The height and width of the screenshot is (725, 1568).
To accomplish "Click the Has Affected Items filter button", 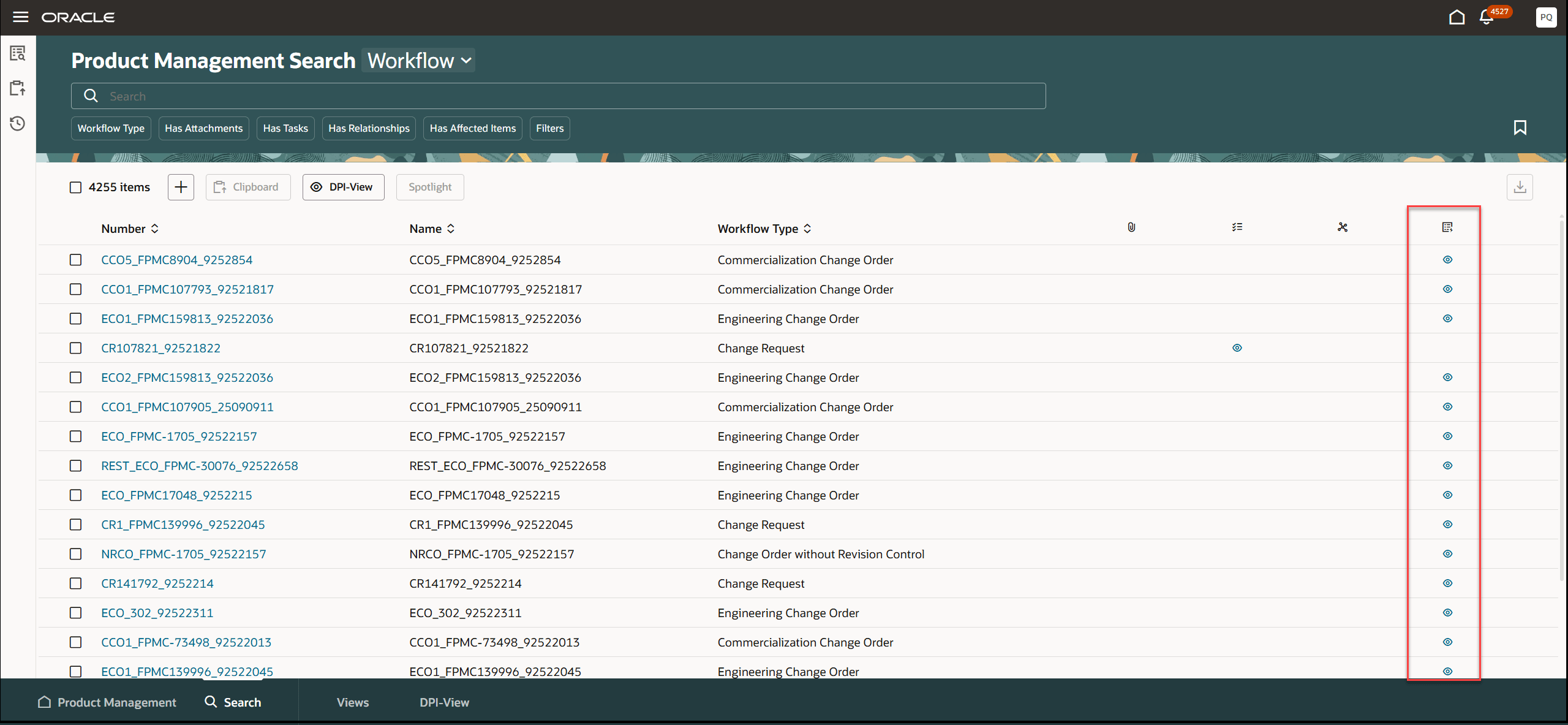I will [x=472, y=128].
